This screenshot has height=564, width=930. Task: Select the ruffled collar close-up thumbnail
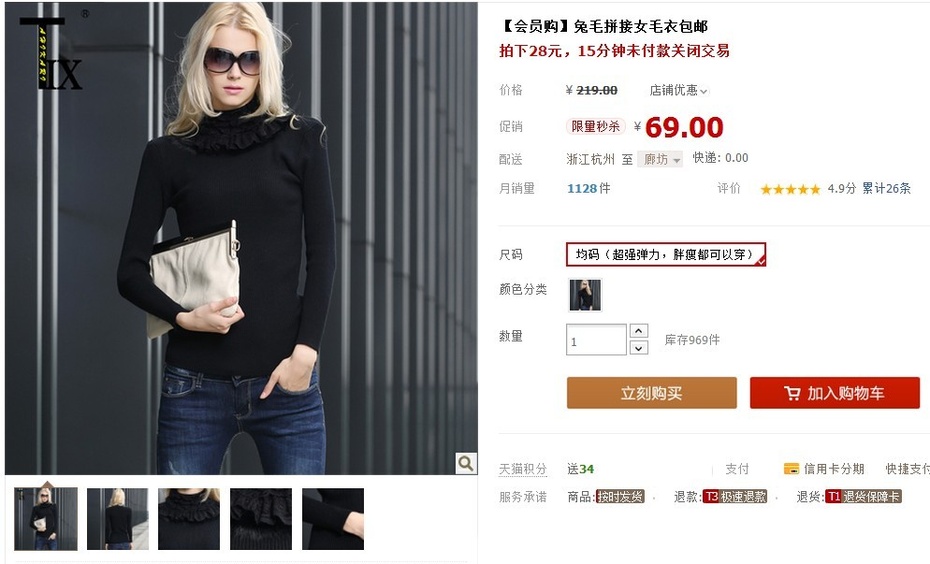click(189, 519)
